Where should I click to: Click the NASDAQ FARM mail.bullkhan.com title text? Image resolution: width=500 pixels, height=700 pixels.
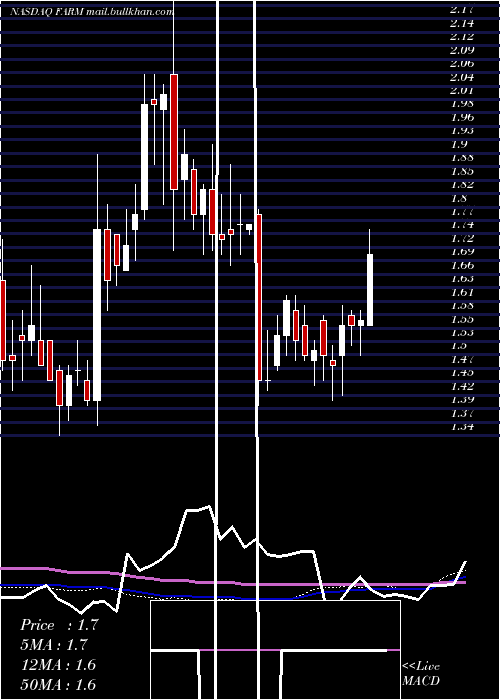pyautogui.click(x=92, y=12)
